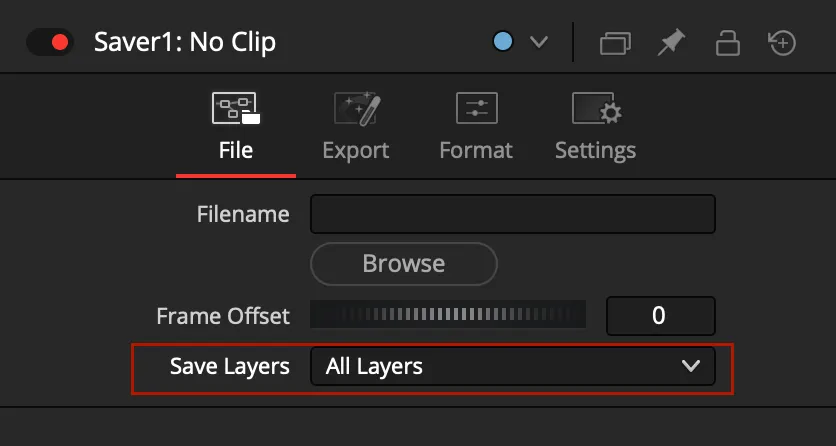
Task: Click the blue node color dot
Action: (504, 42)
